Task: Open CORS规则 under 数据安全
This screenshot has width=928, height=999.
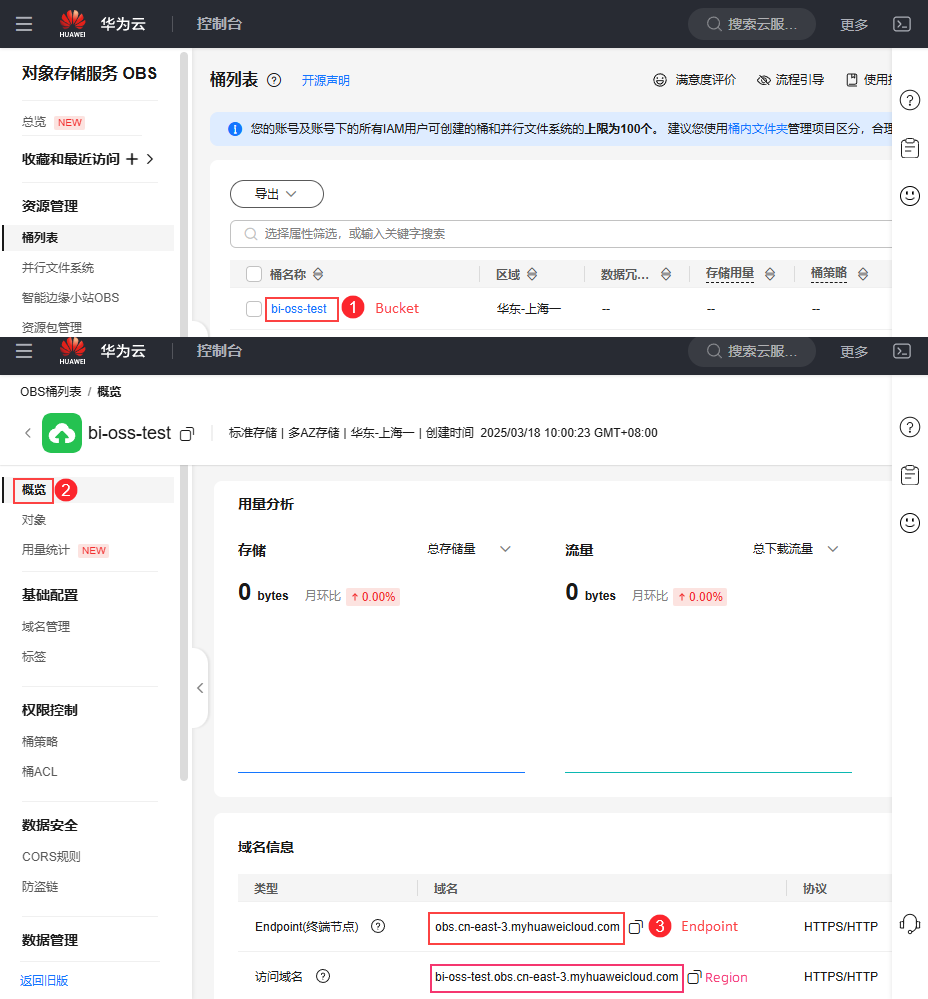Action: tap(51, 856)
